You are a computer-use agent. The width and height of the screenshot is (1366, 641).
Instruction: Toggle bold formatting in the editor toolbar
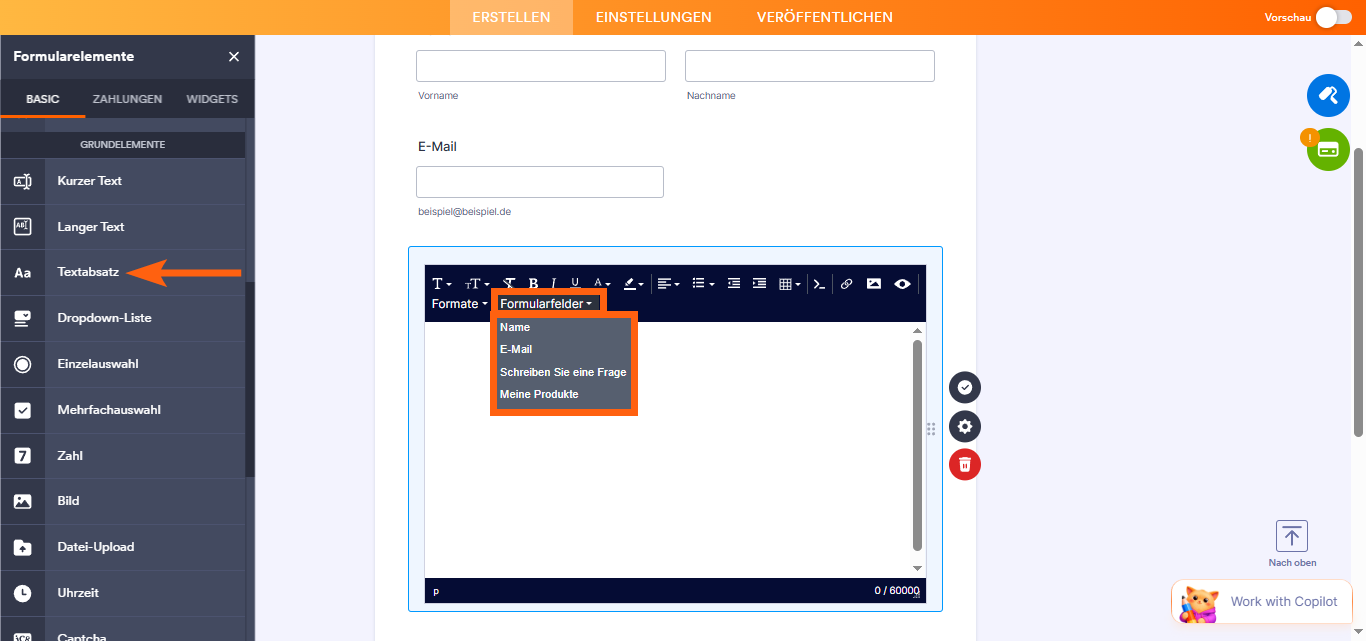click(533, 284)
